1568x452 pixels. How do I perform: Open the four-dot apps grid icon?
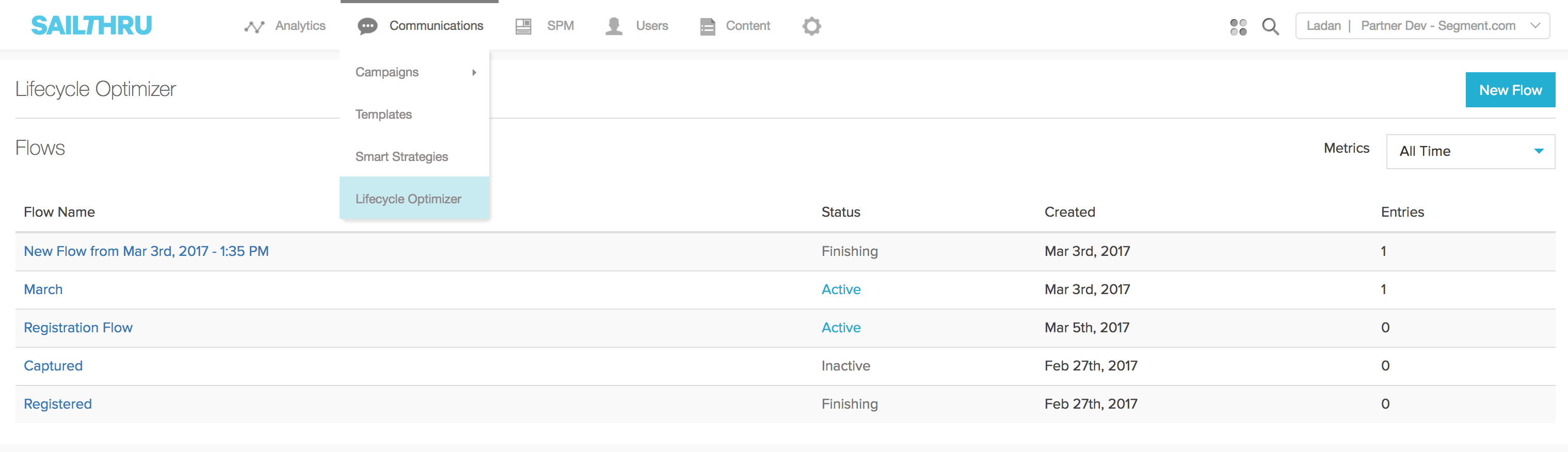tap(1238, 27)
